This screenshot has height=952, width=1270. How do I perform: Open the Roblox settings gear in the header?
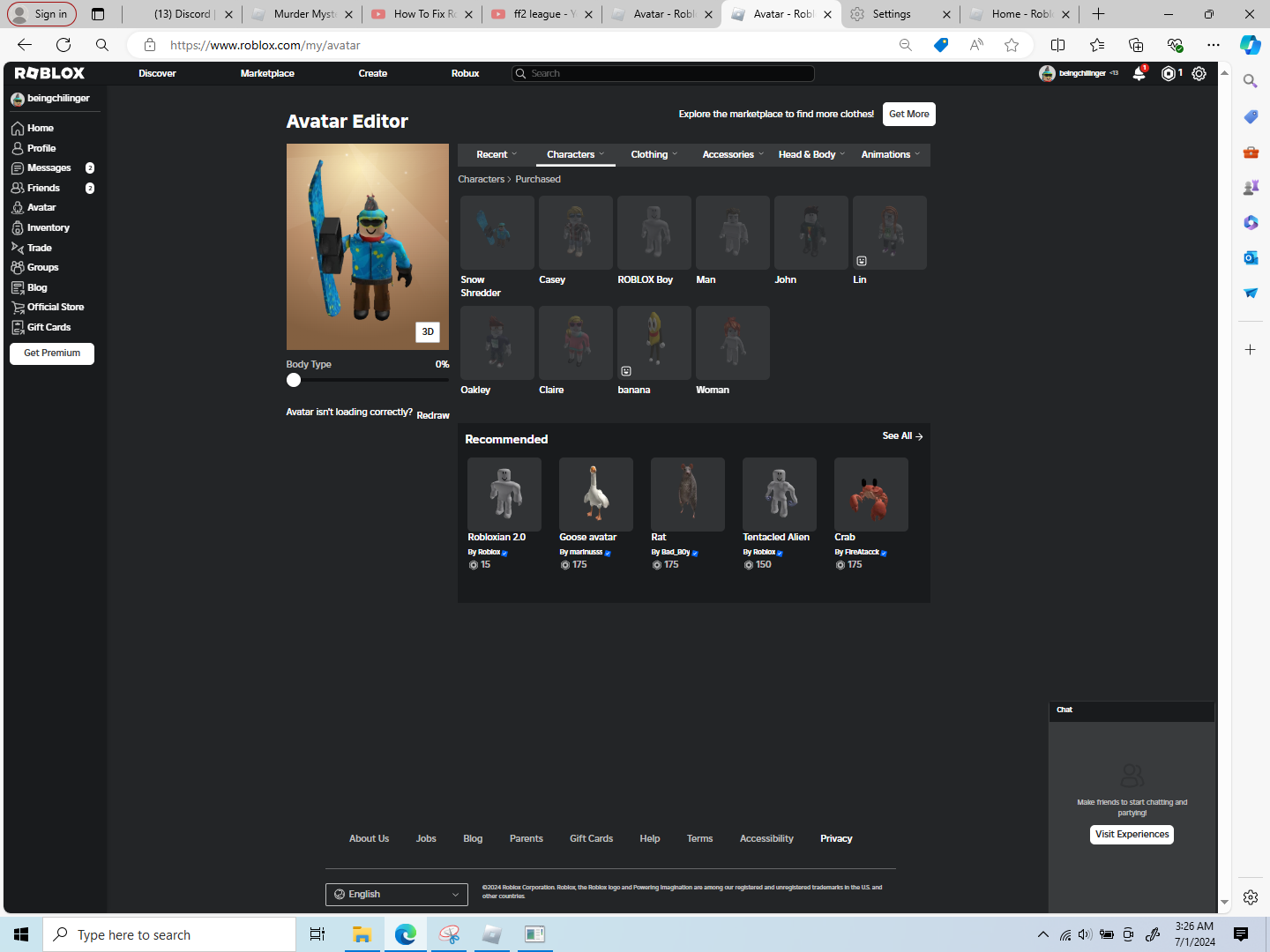coord(1199,74)
